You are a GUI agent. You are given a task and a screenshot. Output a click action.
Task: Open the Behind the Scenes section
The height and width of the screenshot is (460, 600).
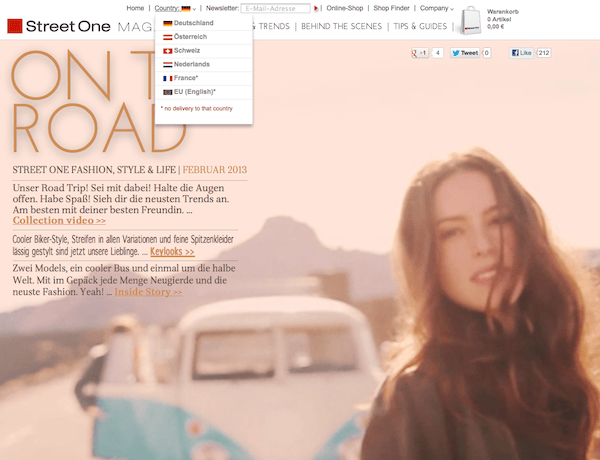pos(341,26)
